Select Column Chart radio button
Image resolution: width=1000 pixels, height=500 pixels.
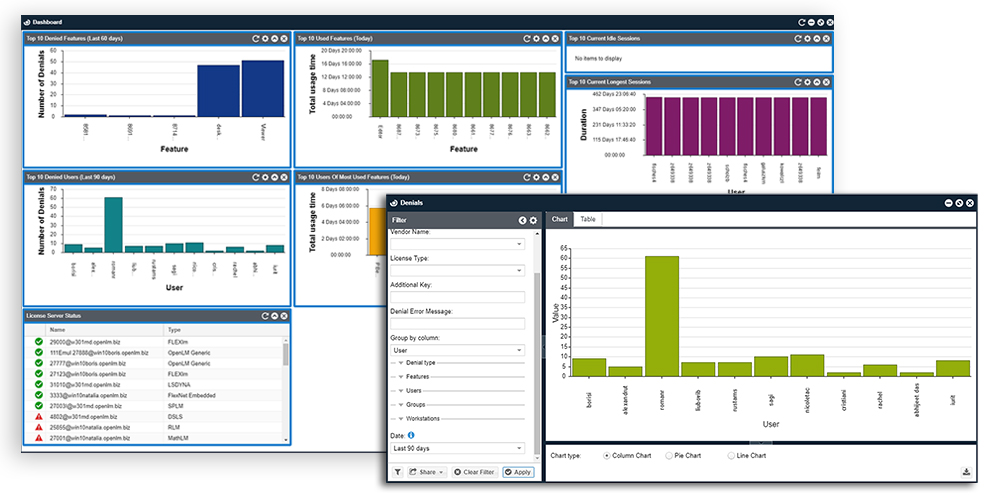click(x=607, y=456)
